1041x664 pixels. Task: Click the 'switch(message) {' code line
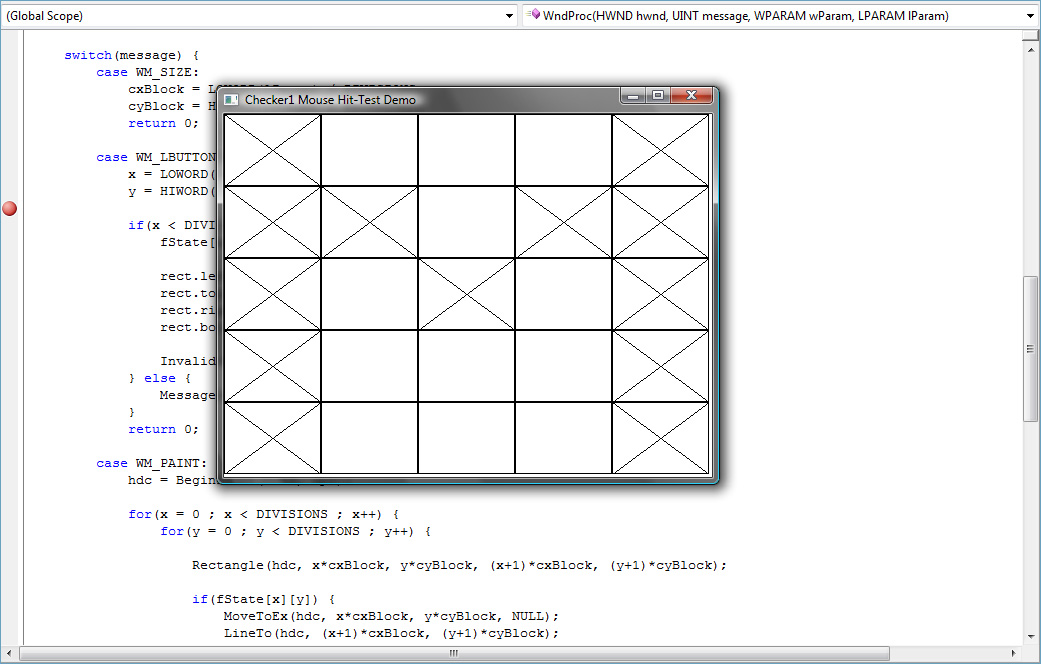click(x=131, y=55)
